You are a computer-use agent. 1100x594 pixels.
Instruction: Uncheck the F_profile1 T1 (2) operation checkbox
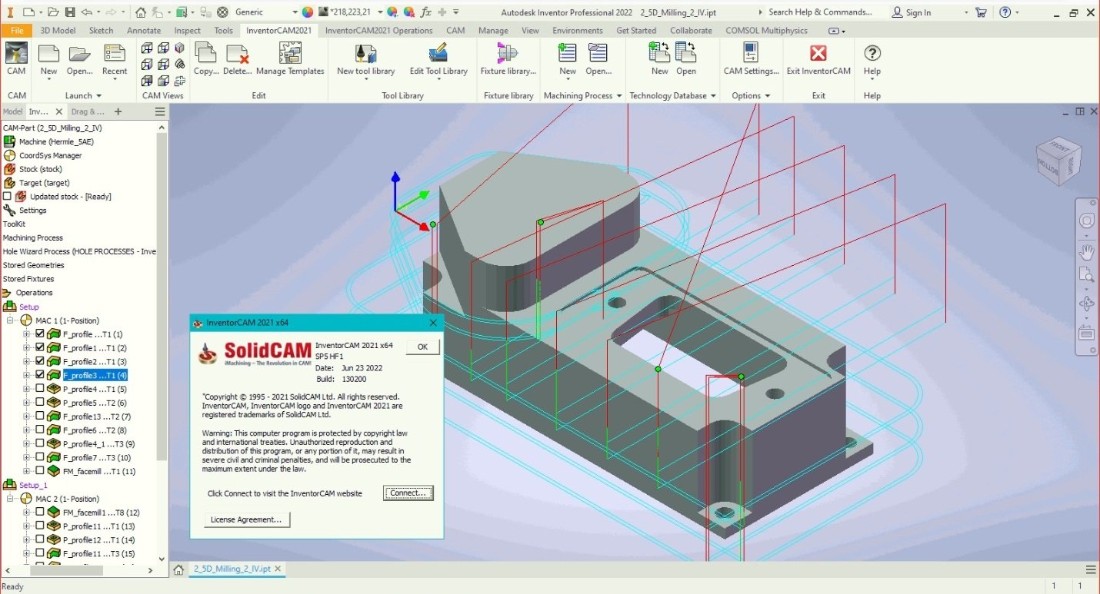click(40, 348)
